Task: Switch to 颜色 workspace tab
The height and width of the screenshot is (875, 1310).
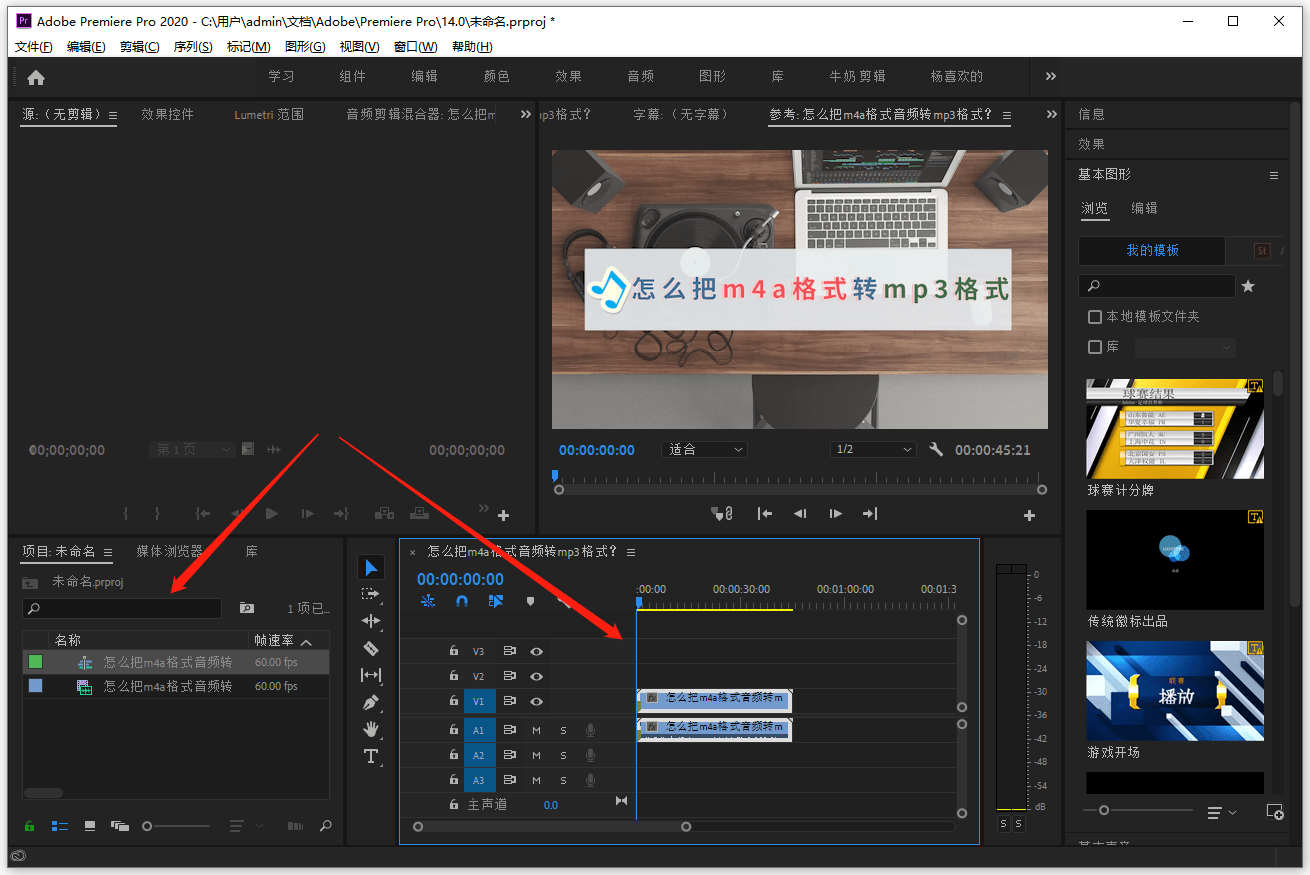Action: click(497, 76)
